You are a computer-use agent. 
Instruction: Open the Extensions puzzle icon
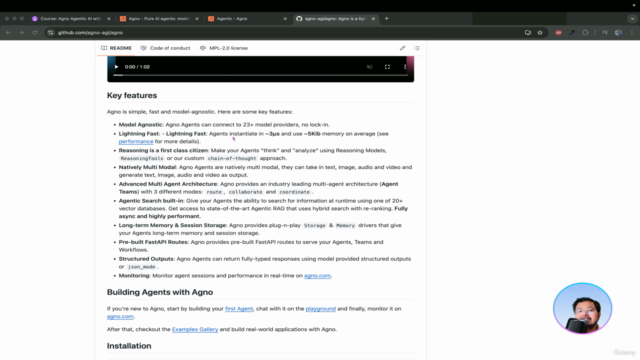click(585, 33)
